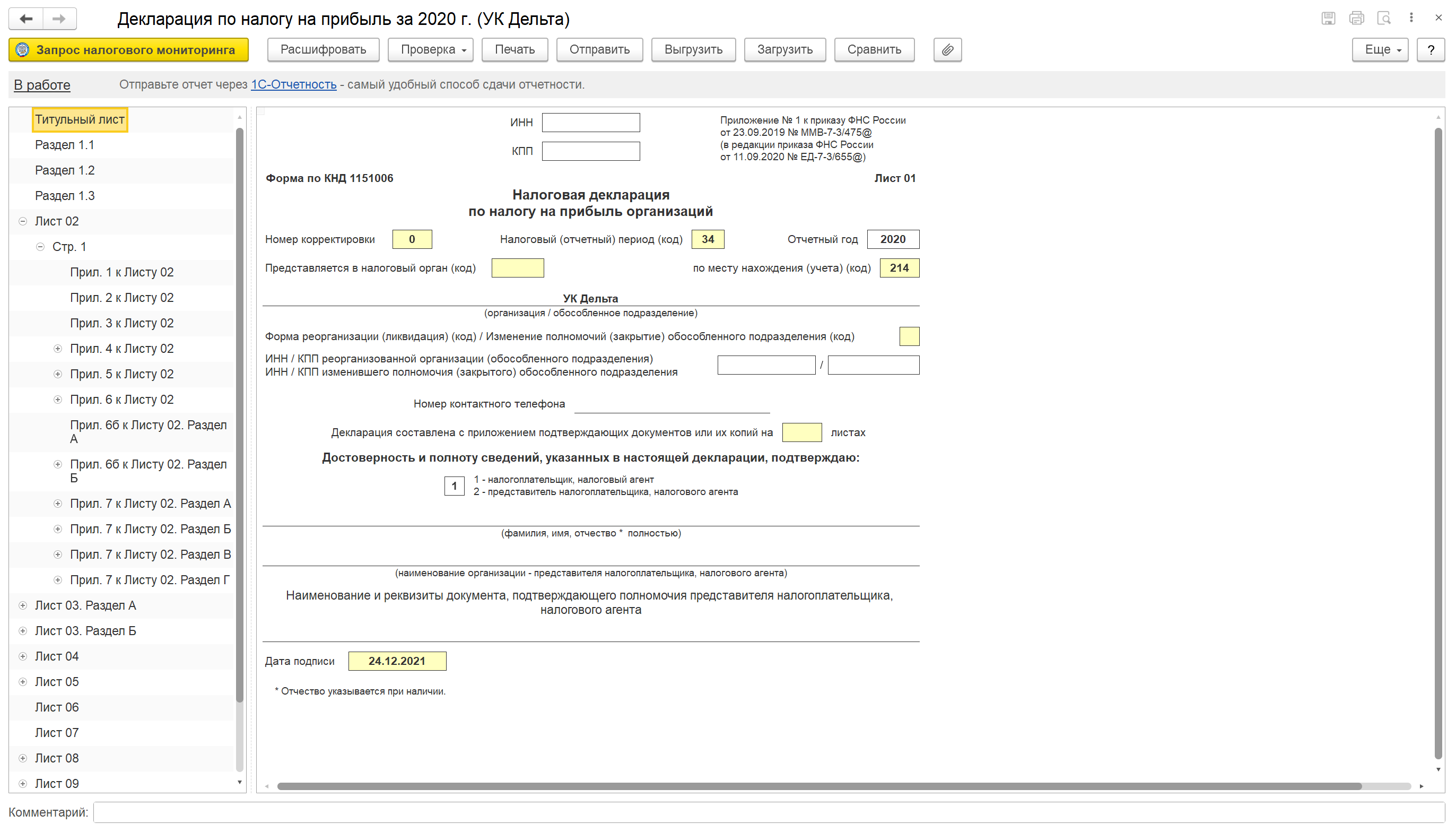Expand the Лист 04 node
Screen dimensions: 1456x832
pyautogui.click(x=23, y=656)
